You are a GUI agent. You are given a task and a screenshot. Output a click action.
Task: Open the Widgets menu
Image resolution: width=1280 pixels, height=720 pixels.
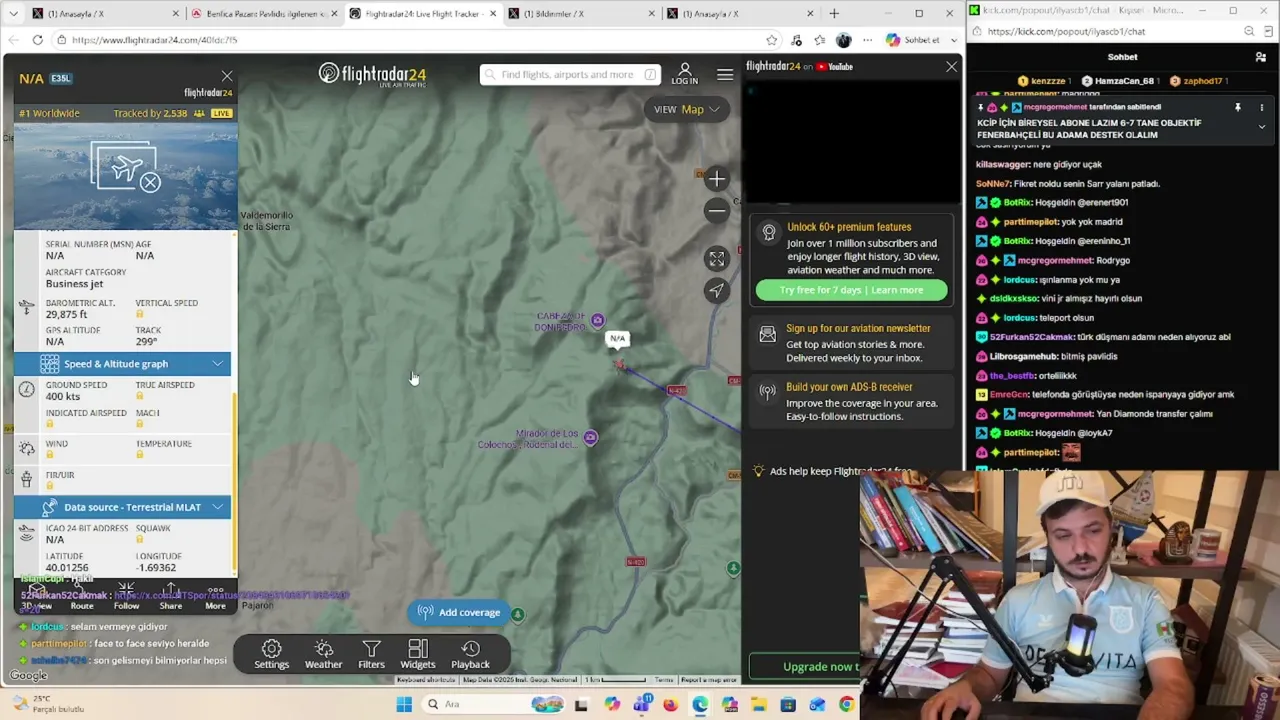(x=418, y=655)
